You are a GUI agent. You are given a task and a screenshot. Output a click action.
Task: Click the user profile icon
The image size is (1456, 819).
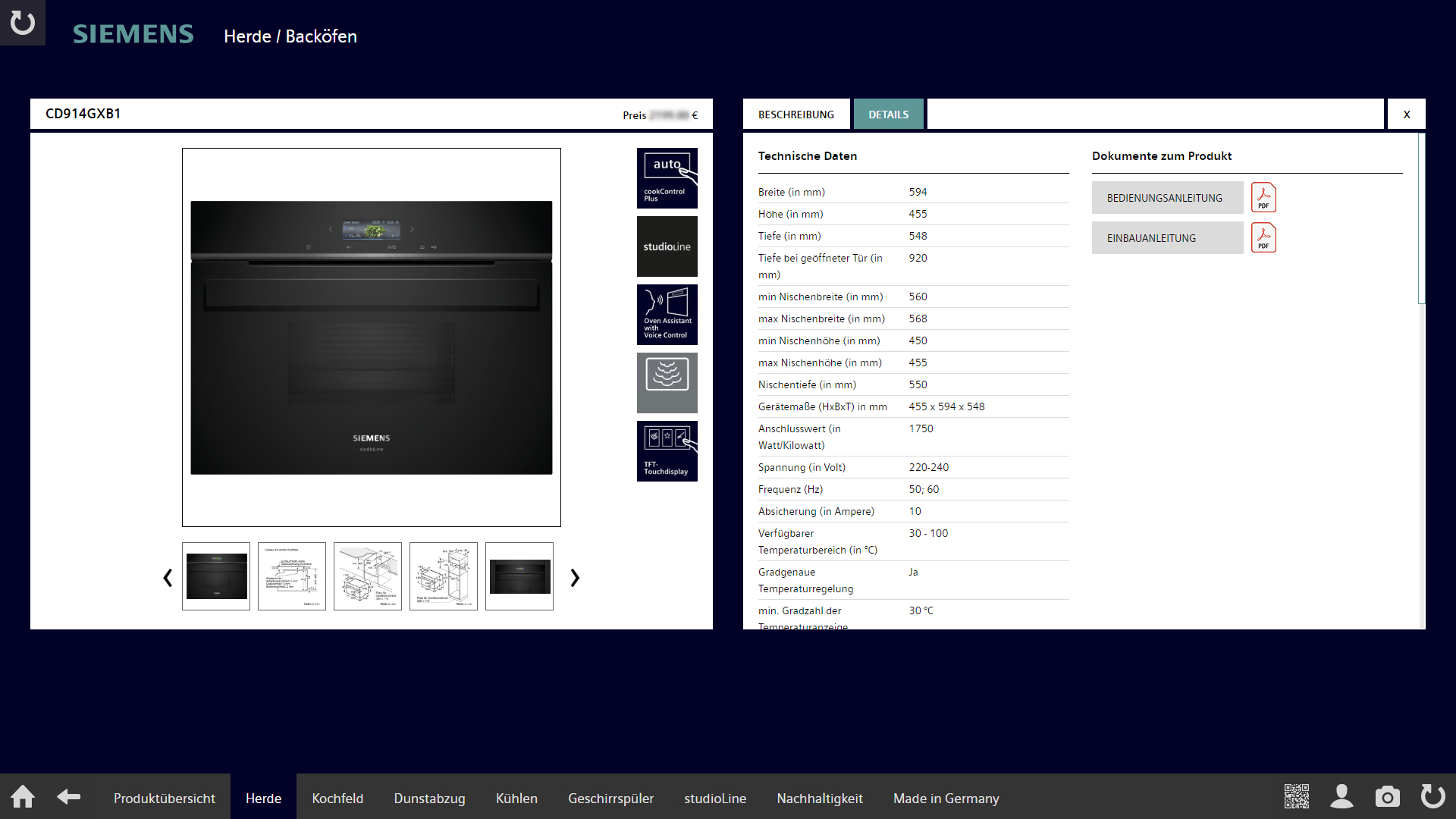[1341, 797]
